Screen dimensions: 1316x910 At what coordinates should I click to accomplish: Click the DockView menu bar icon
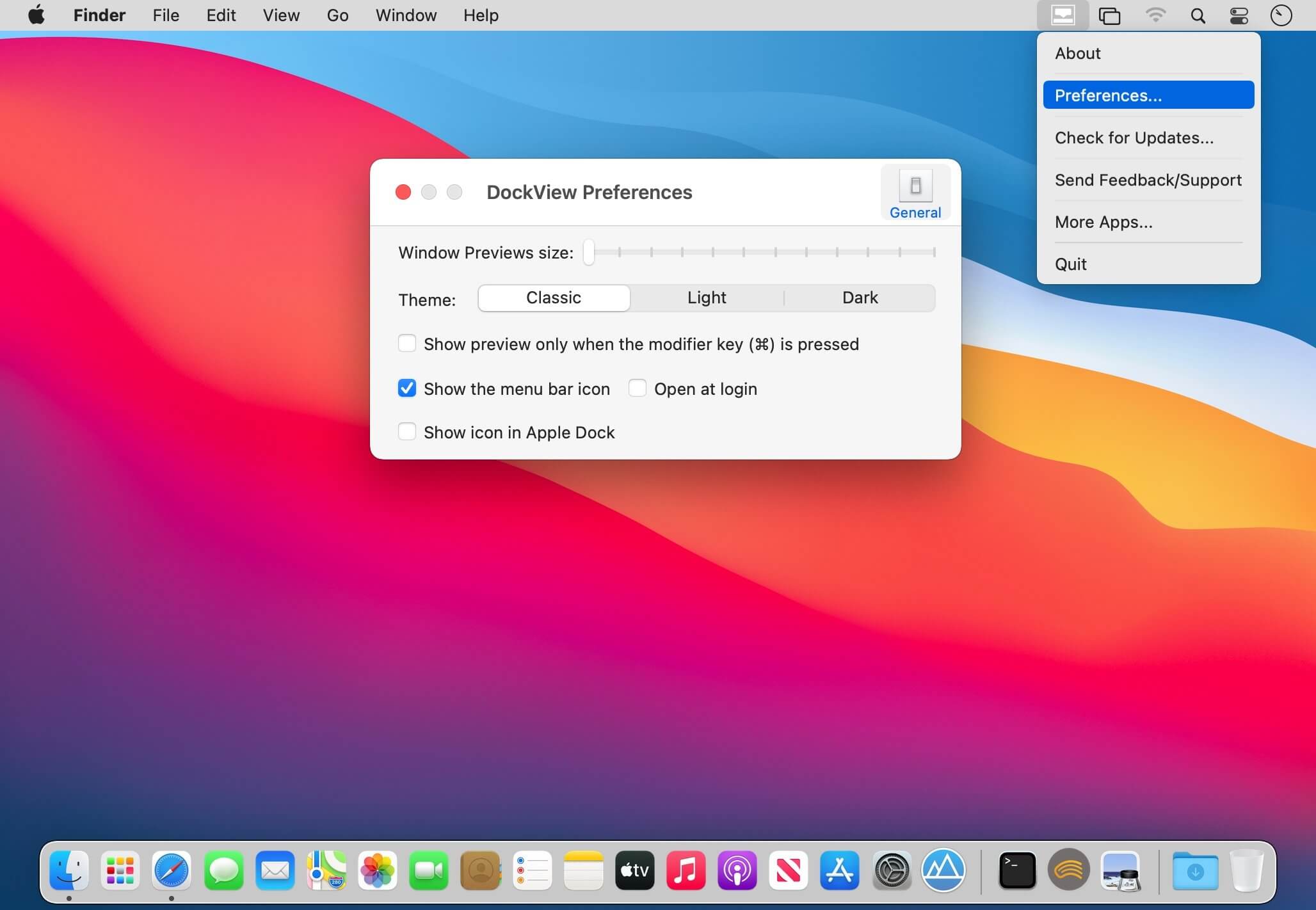pyautogui.click(x=1063, y=15)
